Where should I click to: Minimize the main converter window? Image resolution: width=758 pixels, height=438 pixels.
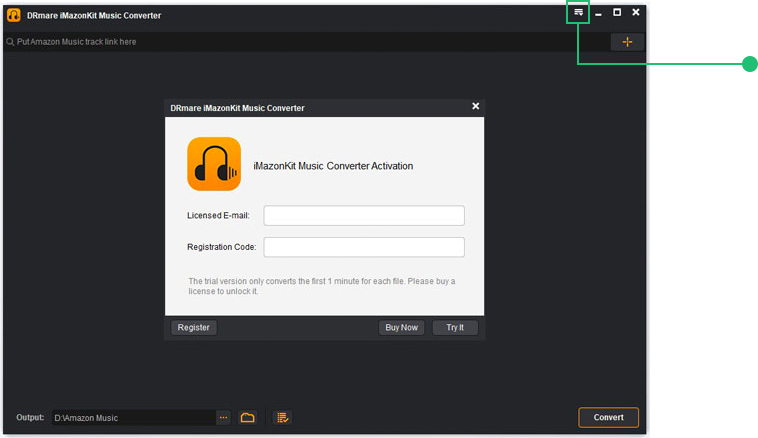point(598,14)
